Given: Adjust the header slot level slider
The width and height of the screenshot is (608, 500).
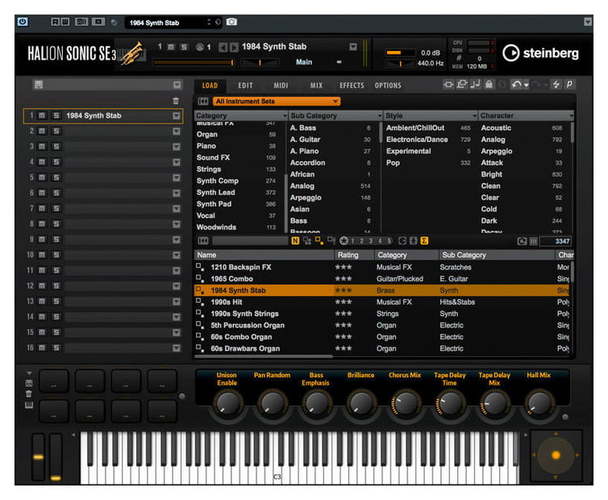Looking at the screenshot, I should tap(194, 62).
